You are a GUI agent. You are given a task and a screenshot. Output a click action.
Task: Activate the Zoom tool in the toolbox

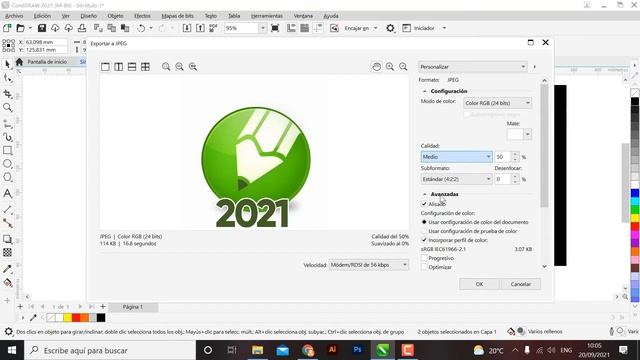pos(7,107)
